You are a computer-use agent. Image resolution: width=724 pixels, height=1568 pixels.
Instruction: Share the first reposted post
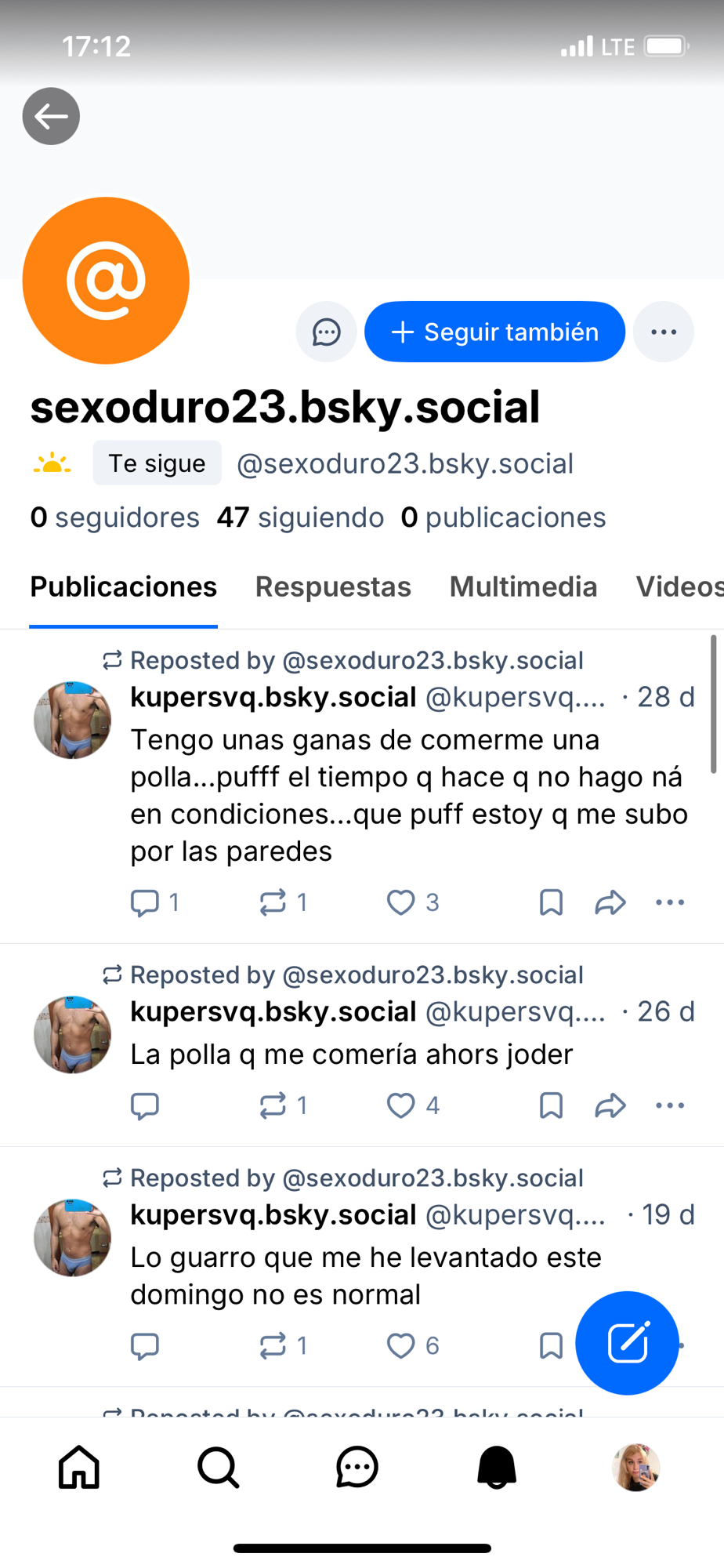(610, 902)
